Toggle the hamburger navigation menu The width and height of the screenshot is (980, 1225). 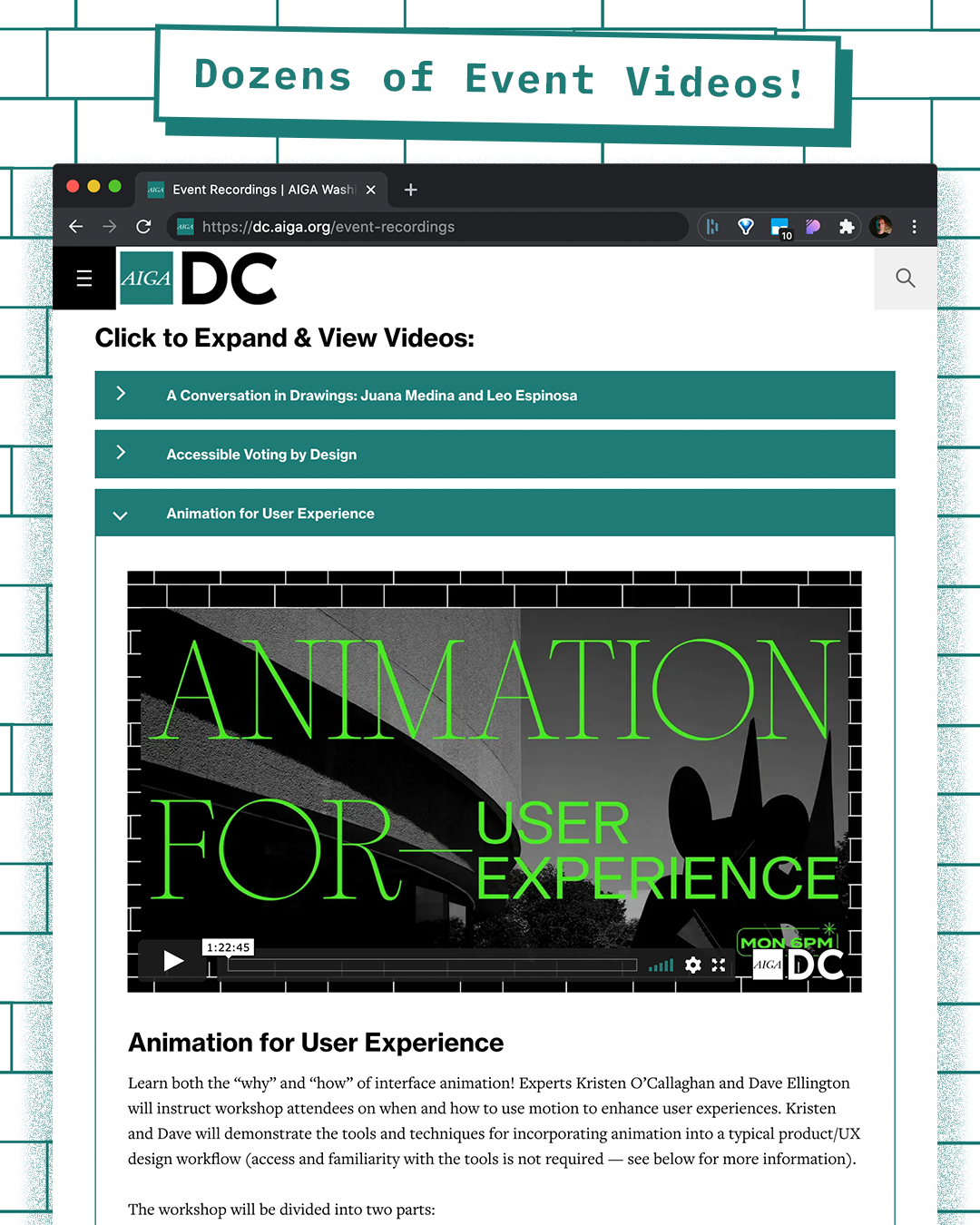coord(83,279)
